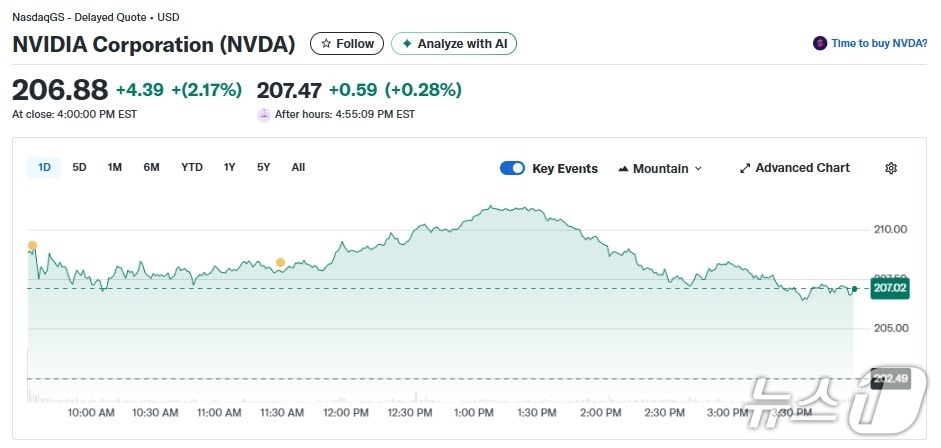Click the after hours moon icon
This screenshot has height=448, width=941.
coord(264,114)
